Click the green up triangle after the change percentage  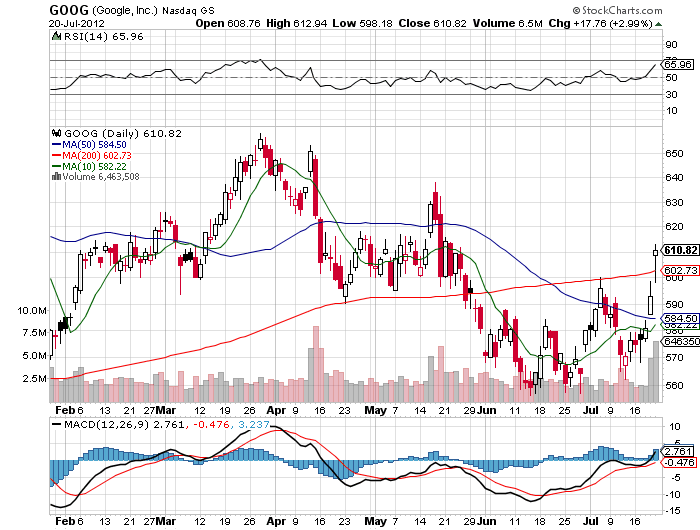[658, 24]
